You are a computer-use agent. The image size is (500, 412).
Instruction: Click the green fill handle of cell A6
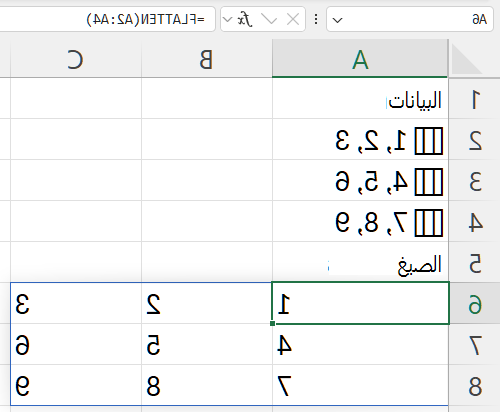(273, 323)
